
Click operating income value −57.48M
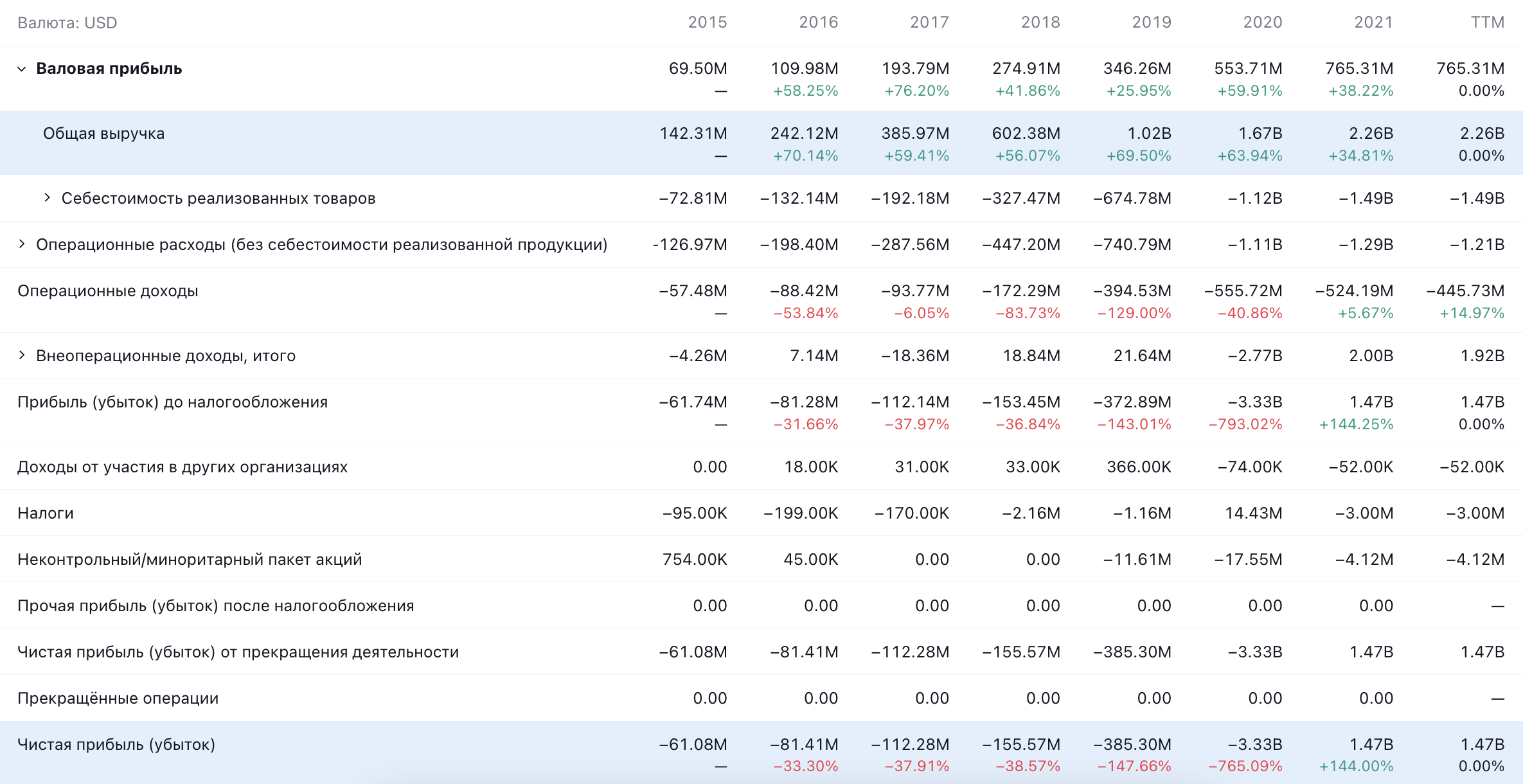pyautogui.click(x=693, y=291)
